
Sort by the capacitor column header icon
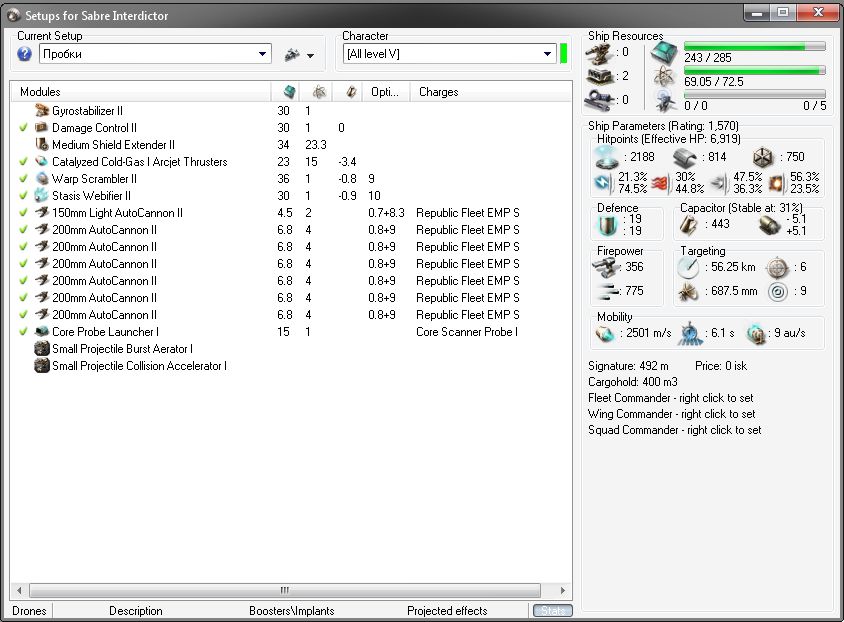(348, 92)
